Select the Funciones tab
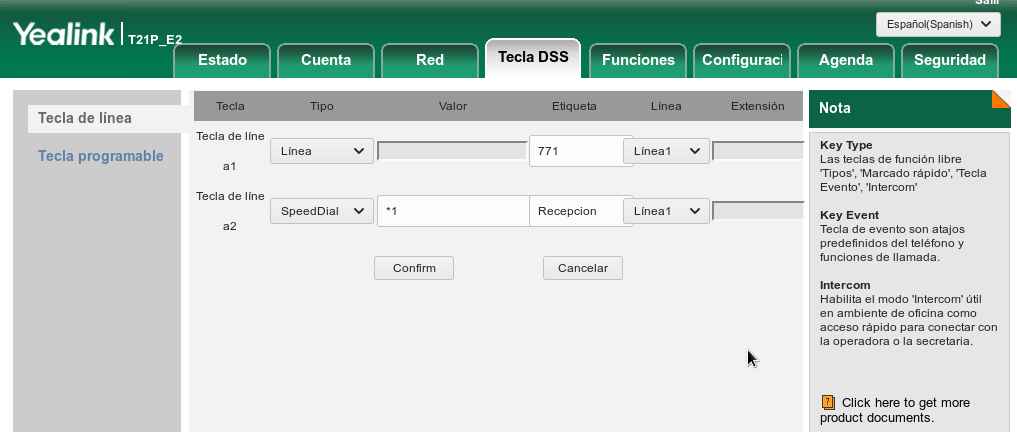Image resolution: width=1017 pixels, height=432 pixels. 638,60
